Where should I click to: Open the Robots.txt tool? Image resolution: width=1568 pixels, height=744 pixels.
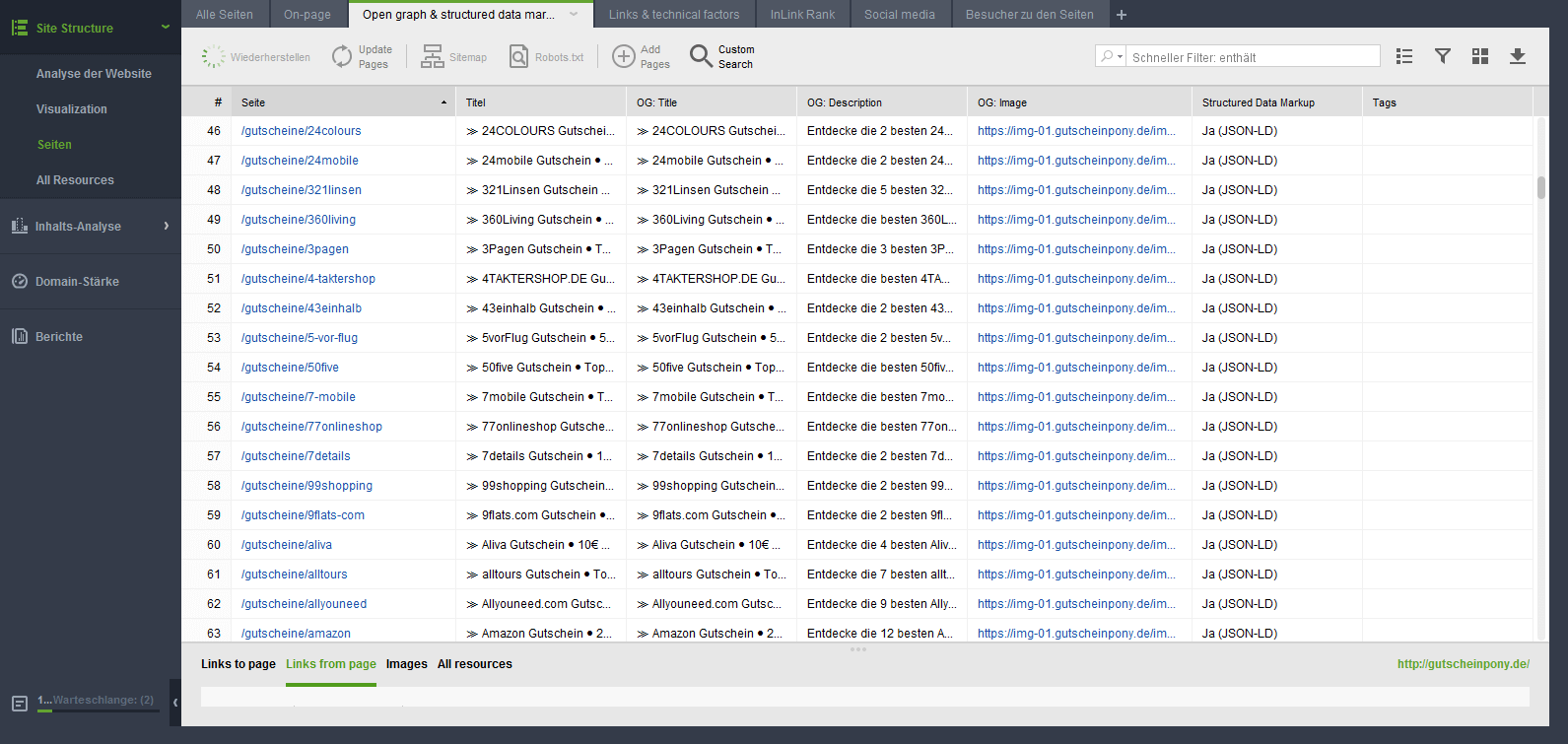pos(518,57)
